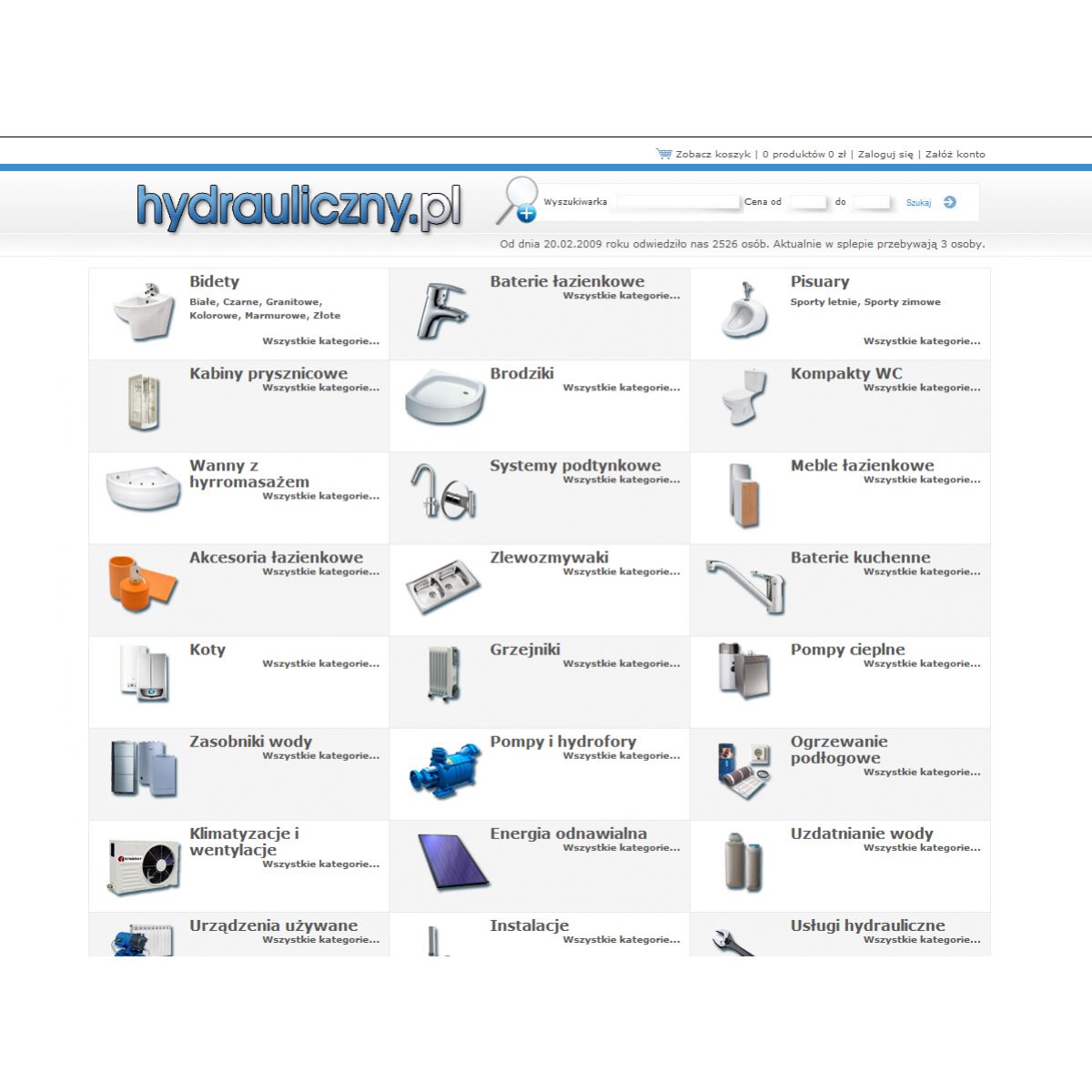Open the Ogrzewanie podłogowe category

coord(839,749)
